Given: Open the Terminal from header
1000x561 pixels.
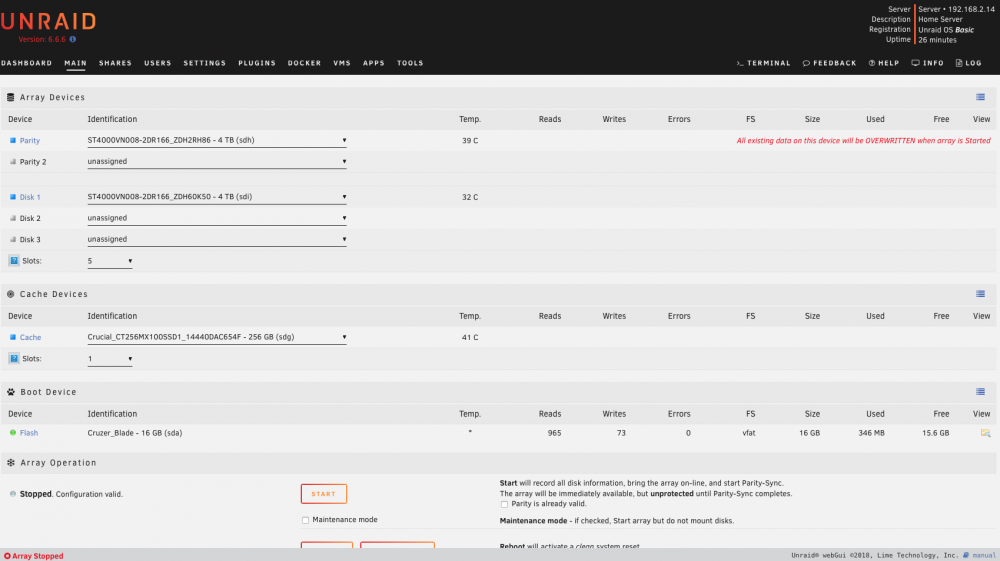Looking at the screenshot, I should 763,63.
